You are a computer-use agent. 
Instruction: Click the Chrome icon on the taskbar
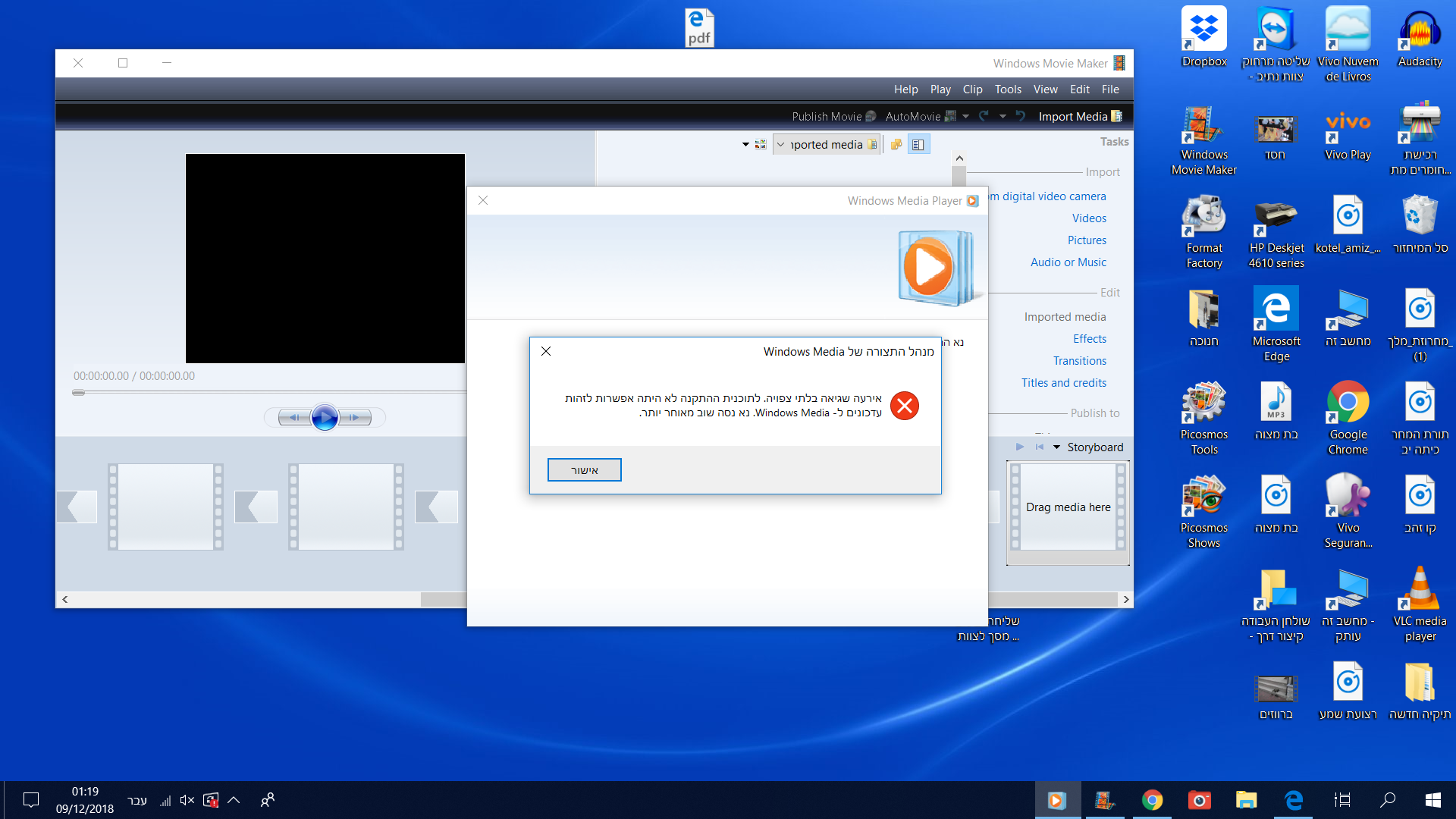coord(1153,800)
